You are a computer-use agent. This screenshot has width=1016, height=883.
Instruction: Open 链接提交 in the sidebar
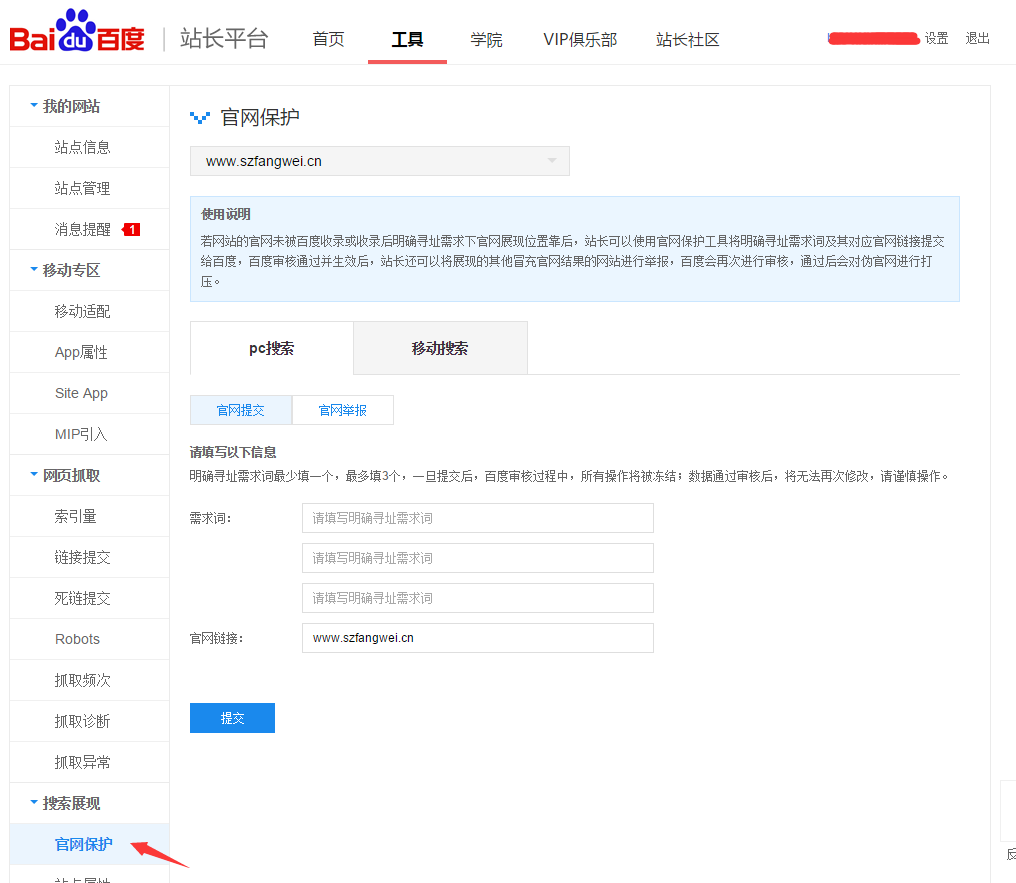point(83,557)
